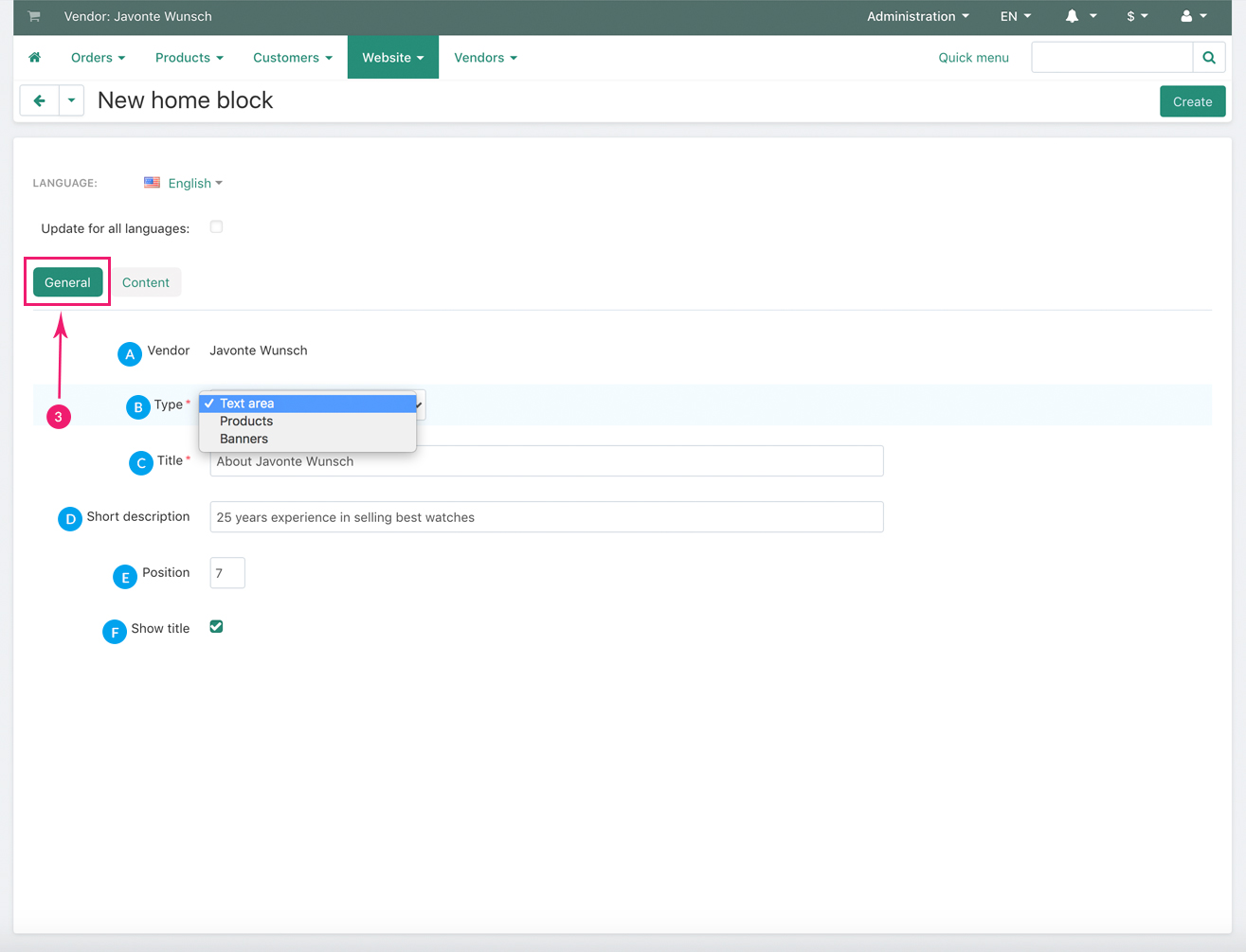1246x952 pixels.
Task: Open the currency dollar sign menu
Action: click(x=1137, y=16)
